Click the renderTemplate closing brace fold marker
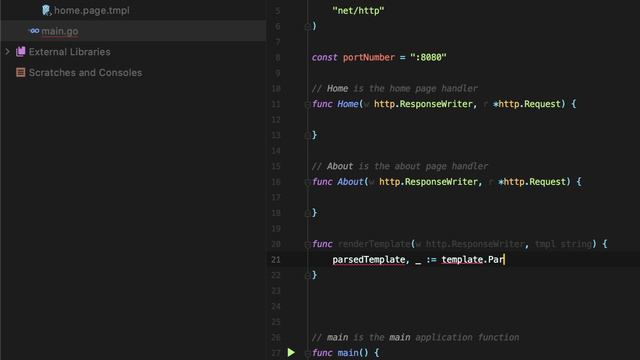Screen dimensions: 640x360 pos(307,276)
